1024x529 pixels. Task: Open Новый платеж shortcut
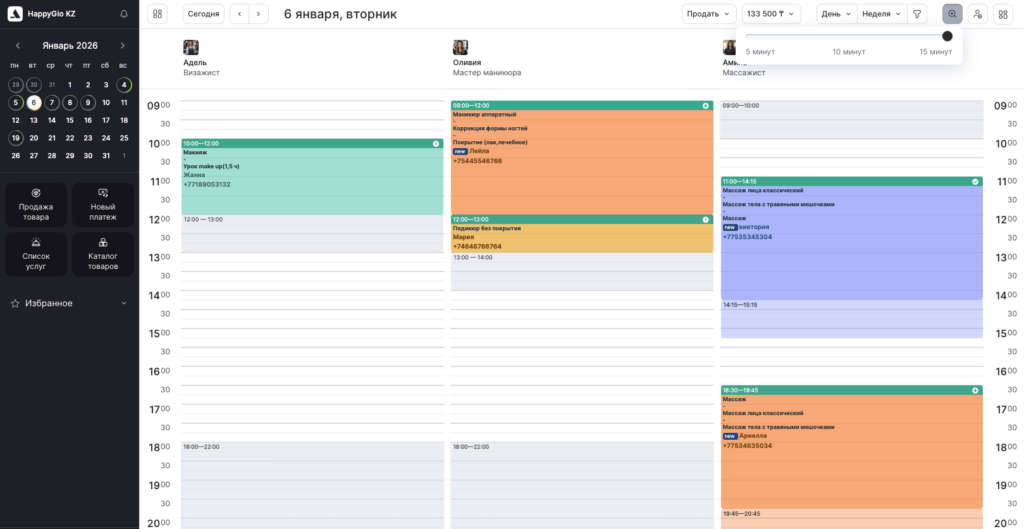tap(103, 204)
